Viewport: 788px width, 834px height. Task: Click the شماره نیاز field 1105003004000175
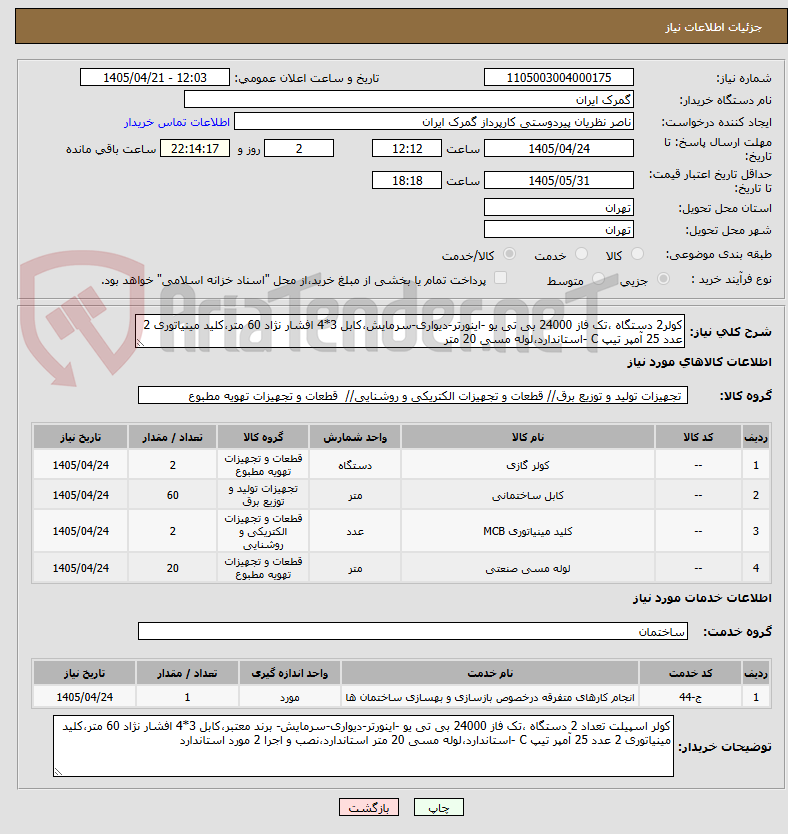coord(559,78)
